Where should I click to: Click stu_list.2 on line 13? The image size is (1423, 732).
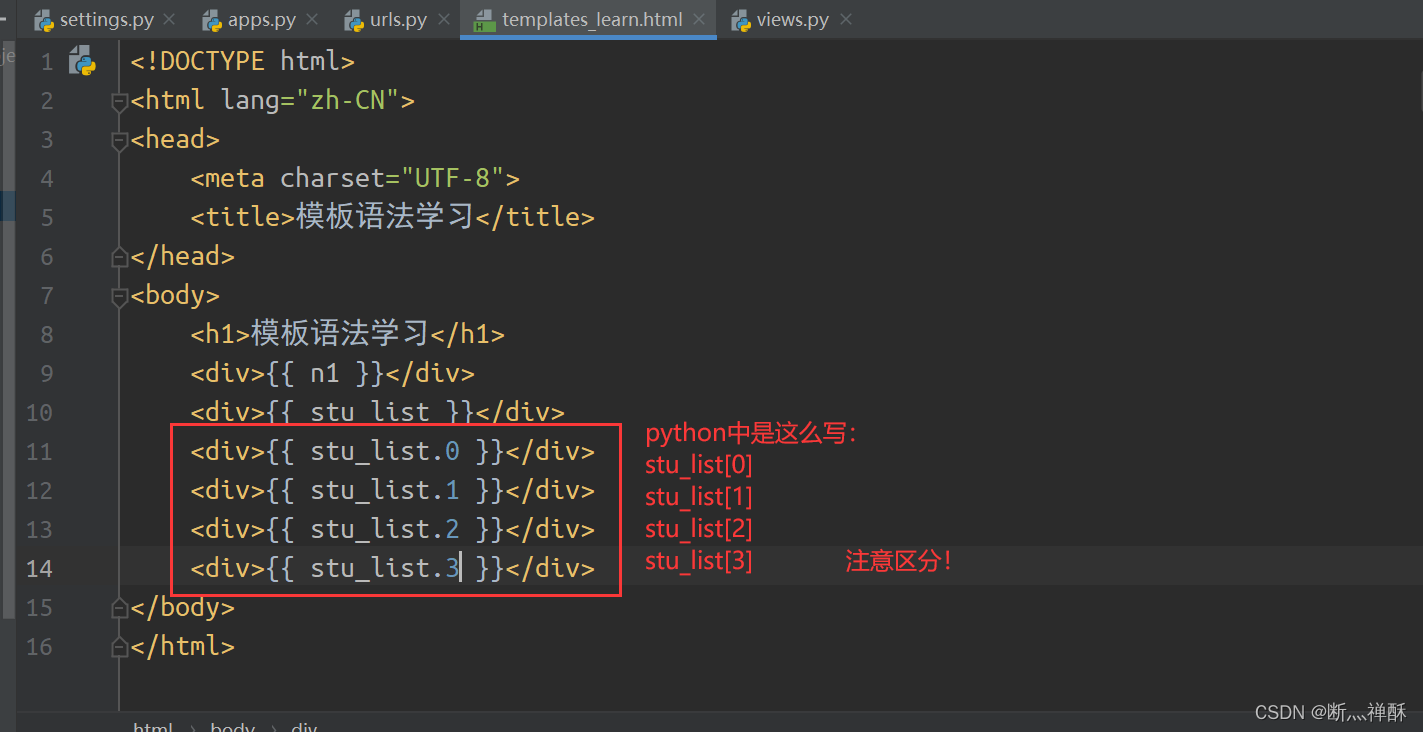[385, 530]
